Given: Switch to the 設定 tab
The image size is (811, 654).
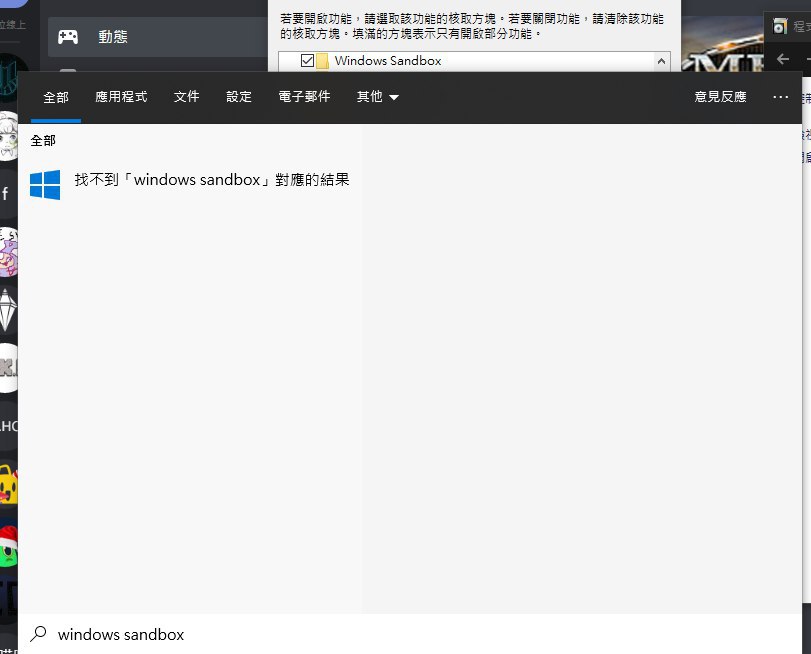Looking at the screenshot, I should coord(238,97).
